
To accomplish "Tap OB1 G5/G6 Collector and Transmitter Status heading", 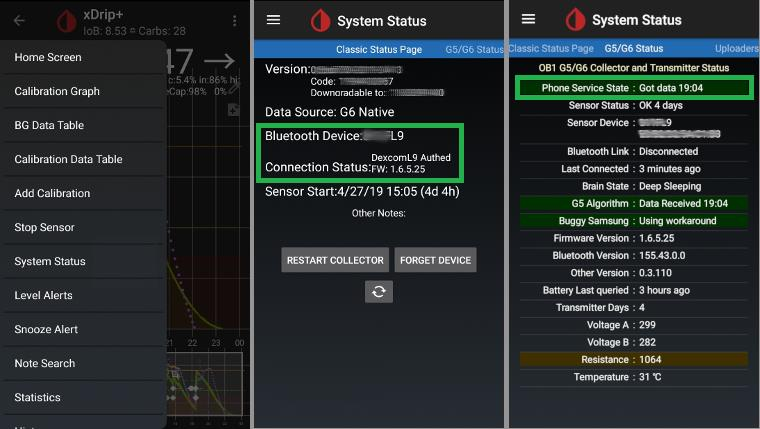I will [x=633, y=68].
